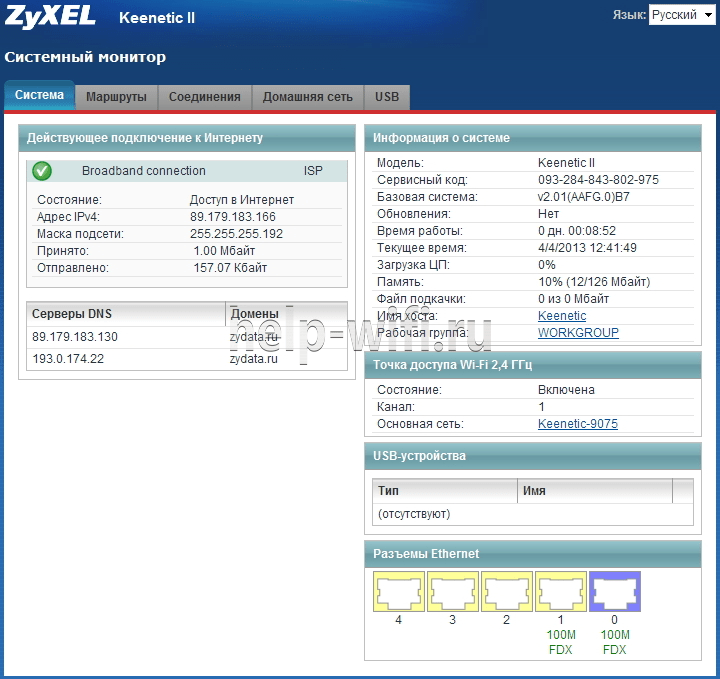Image resolution: width=720 pixels, height=679 pixels.
Task: Open the WORKGROUP link
Action: coord(578,332)
